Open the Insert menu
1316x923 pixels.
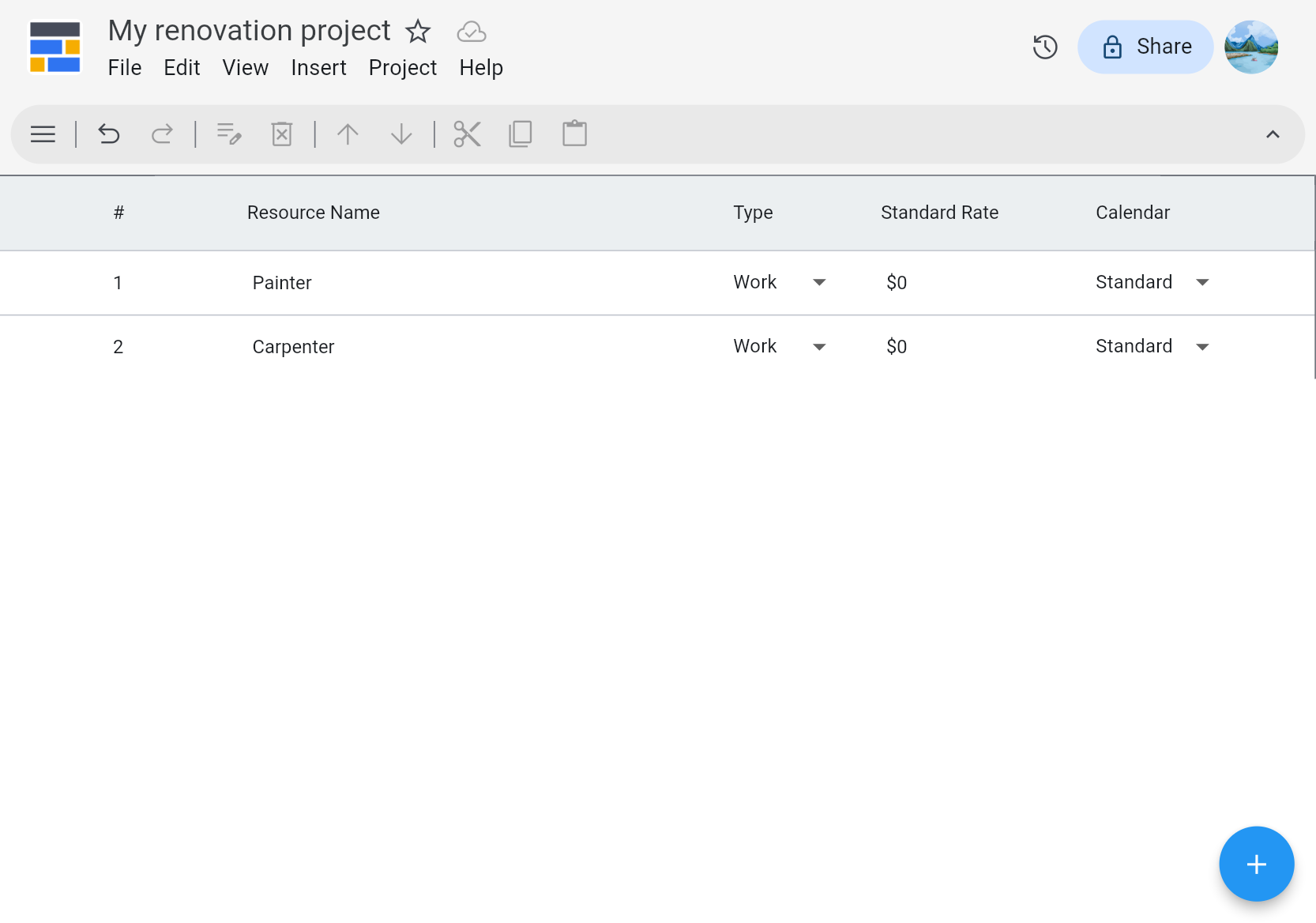tap(318, 68)
